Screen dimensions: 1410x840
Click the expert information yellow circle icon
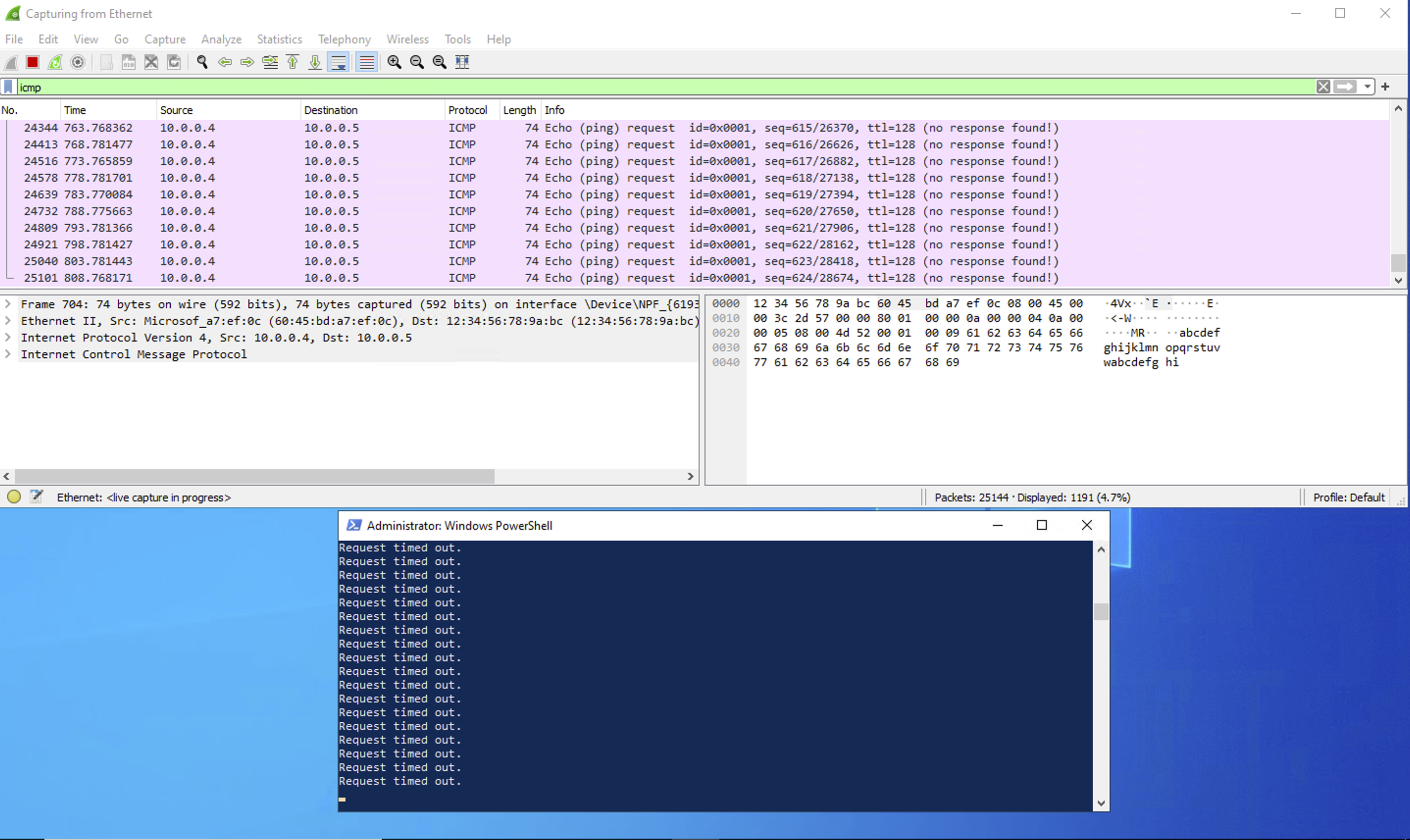[x=14, y=497]
